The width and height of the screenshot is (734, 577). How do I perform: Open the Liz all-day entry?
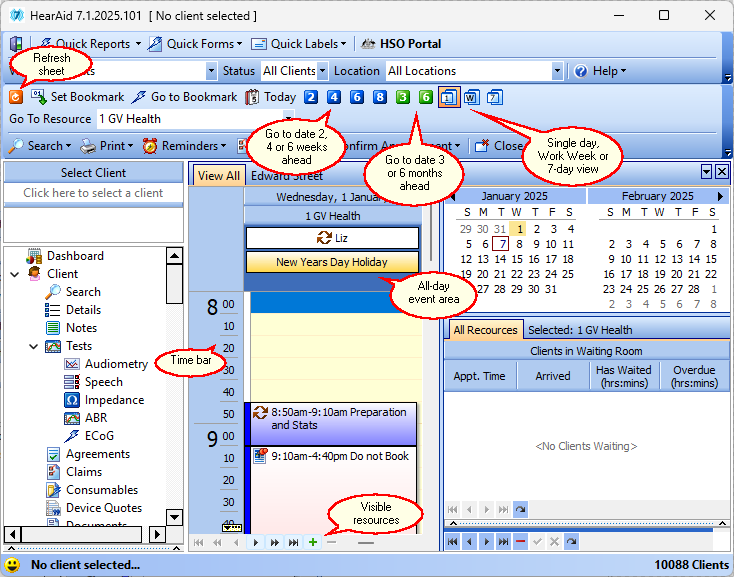pyautogui.click(x=332, y=238)
